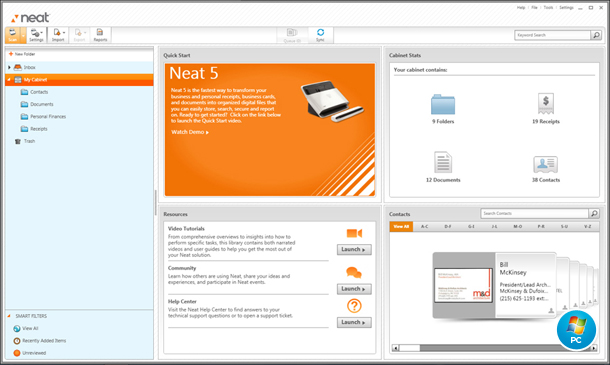The width and height of the screenshot is (610, 365).
Task: Click the 12 Documents cabinet icon
Action: click(x=443, y=162)
